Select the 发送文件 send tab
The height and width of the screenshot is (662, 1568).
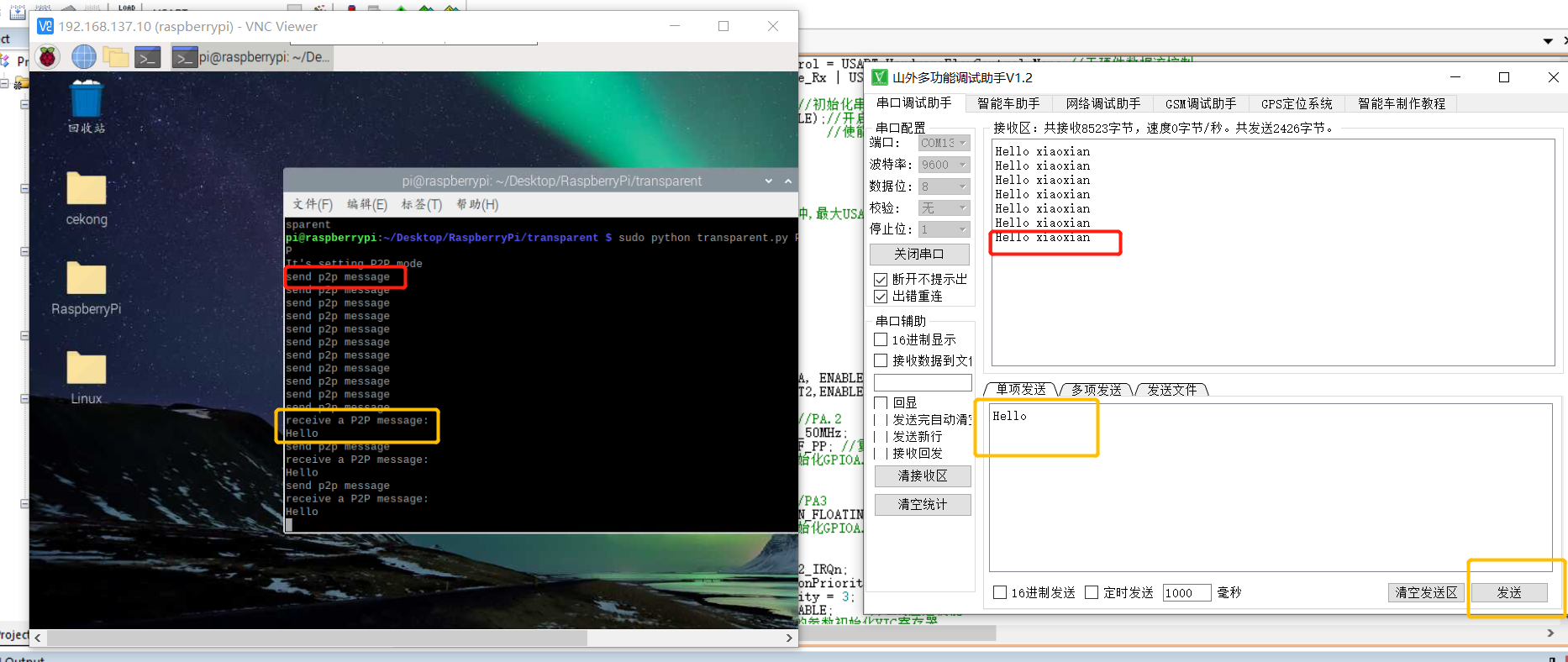[x=1171, y=390]
